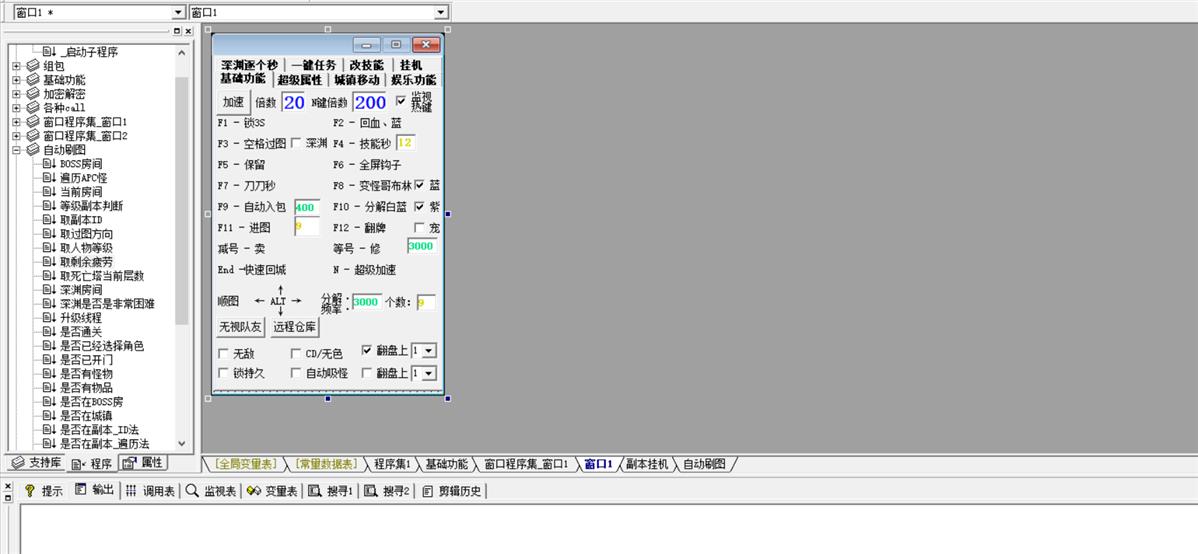This screenshot has width=1198, height=554.
Task: Expand the 基础功能 tree node
Action: point(17,80)
